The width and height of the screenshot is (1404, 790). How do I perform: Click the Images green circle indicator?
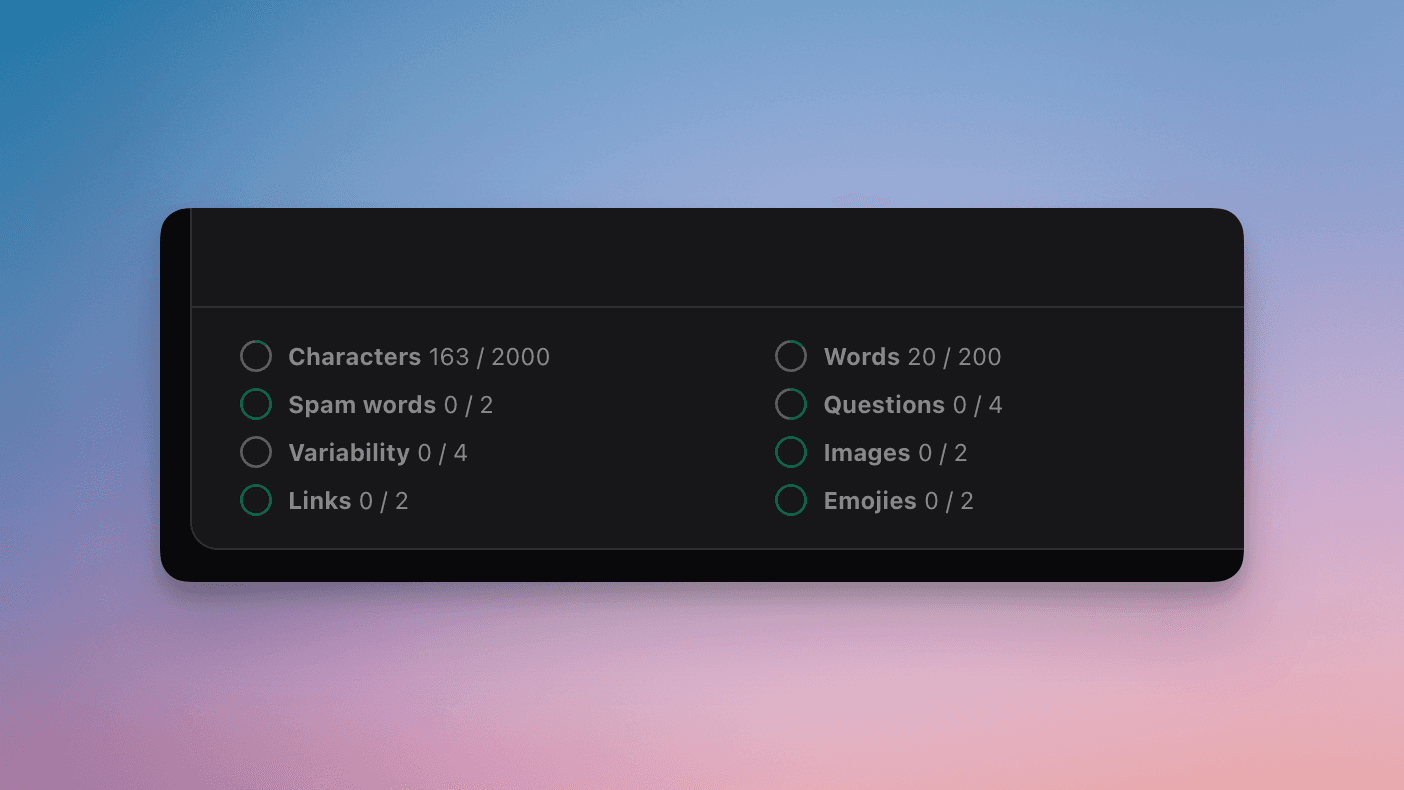[791, 452]
